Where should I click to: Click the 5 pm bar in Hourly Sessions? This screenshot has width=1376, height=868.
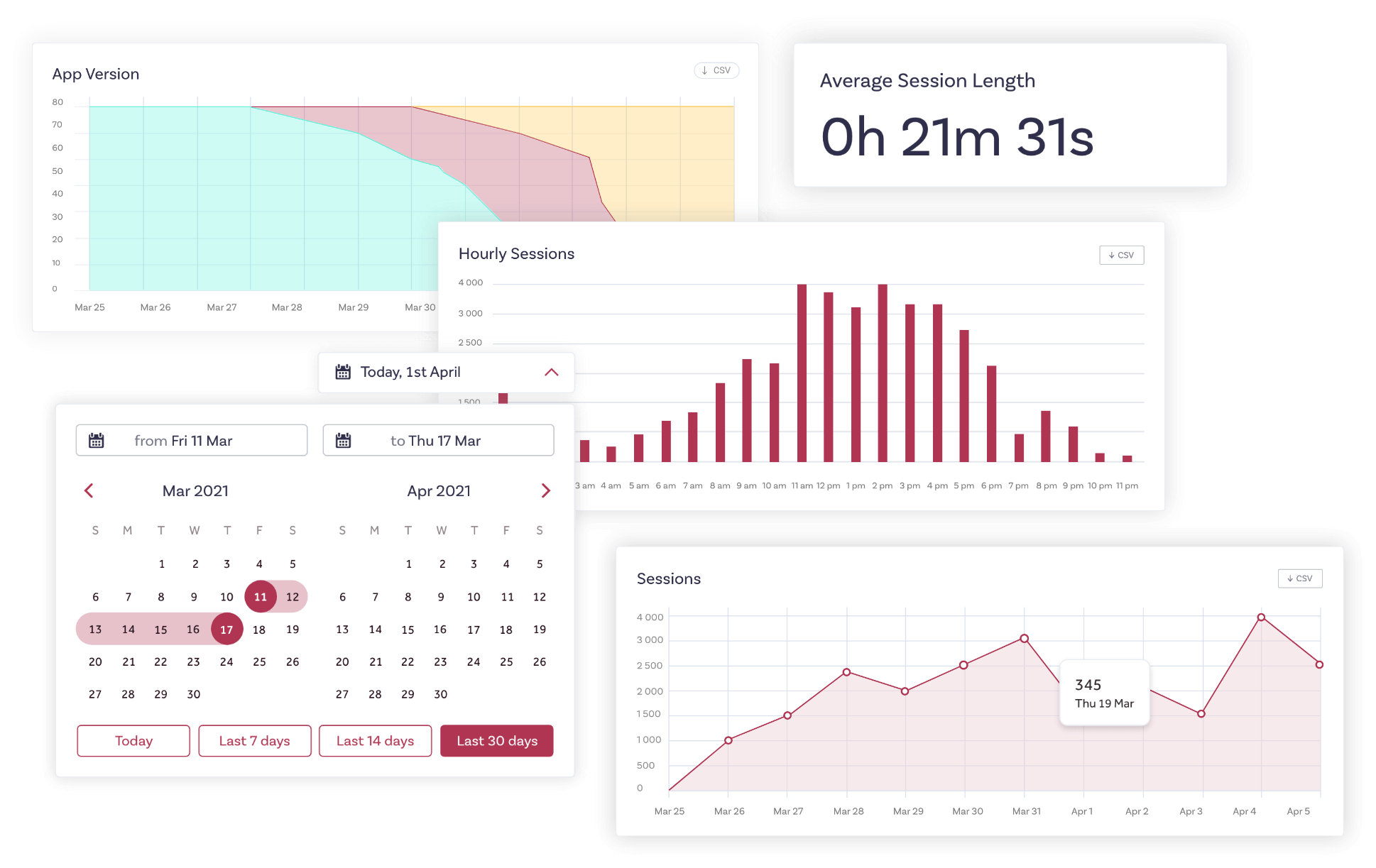964,396
